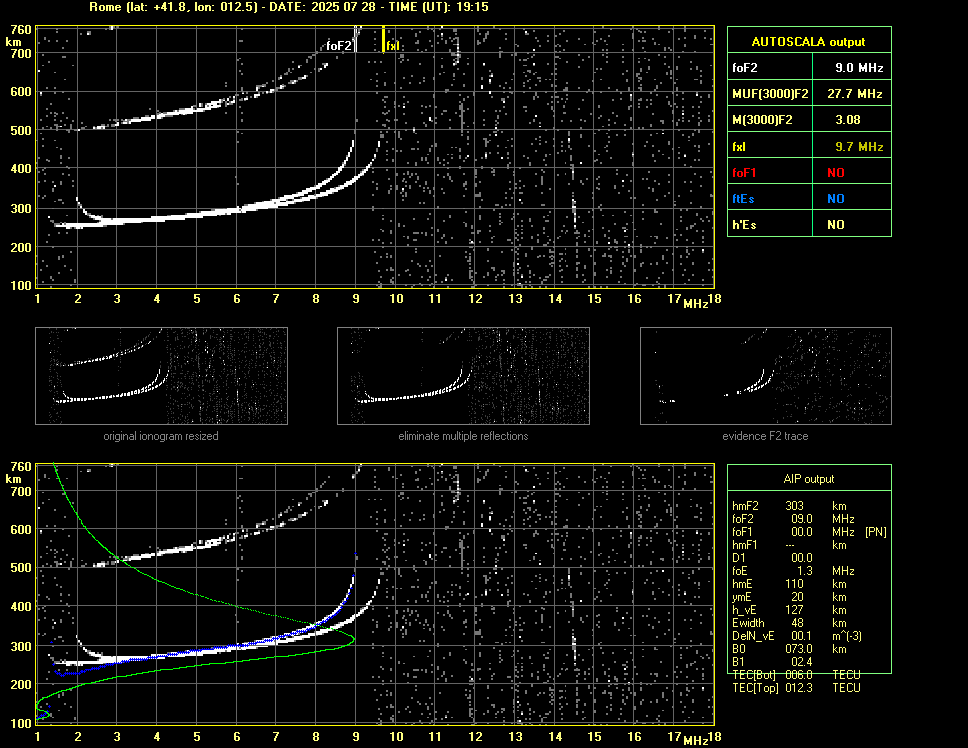Screen dimensions: 968x748
Task: Click the 760 km axis label of top ionogram
Action: 20,30
